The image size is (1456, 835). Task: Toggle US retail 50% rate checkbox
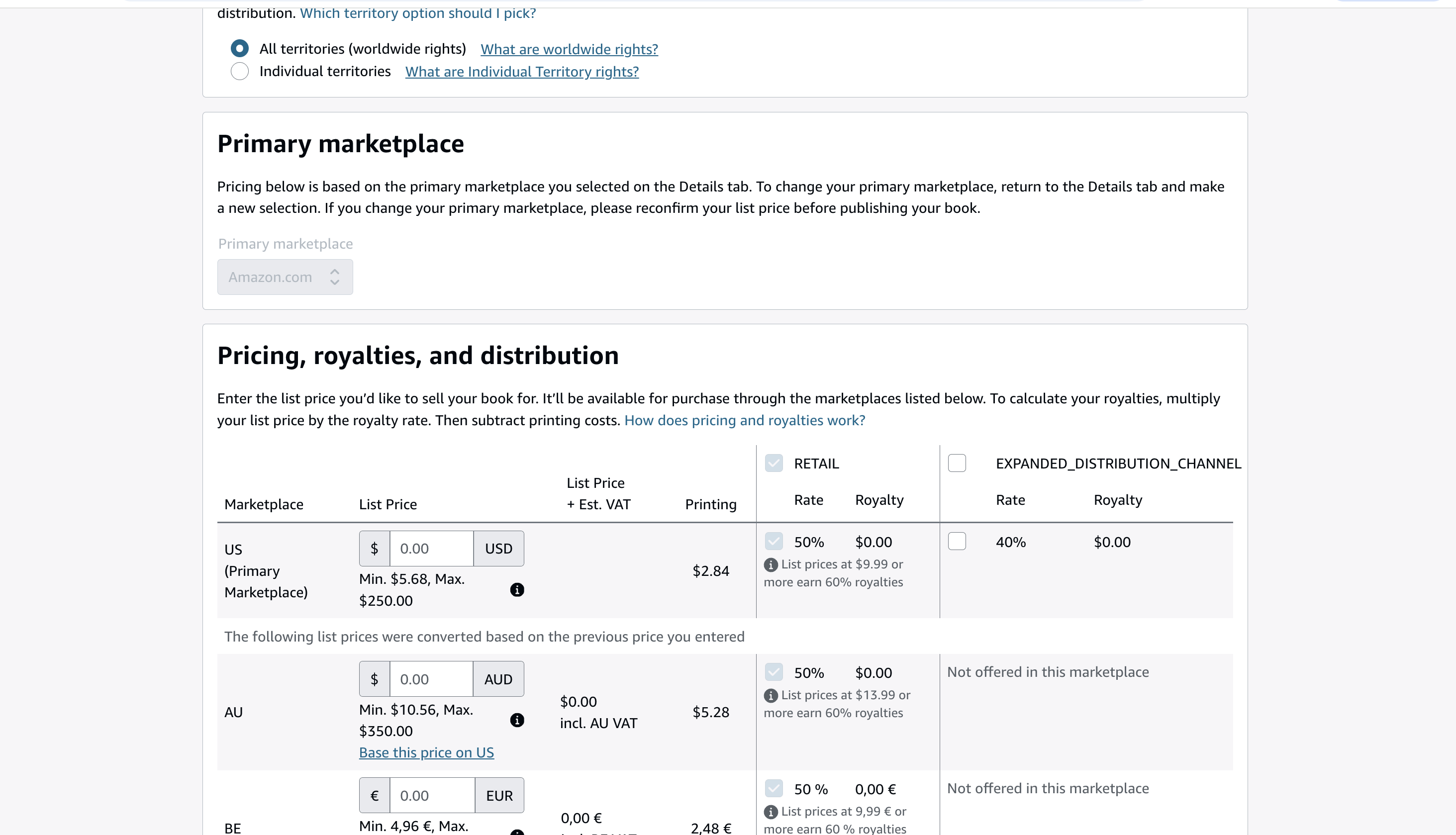coord(774,541)
